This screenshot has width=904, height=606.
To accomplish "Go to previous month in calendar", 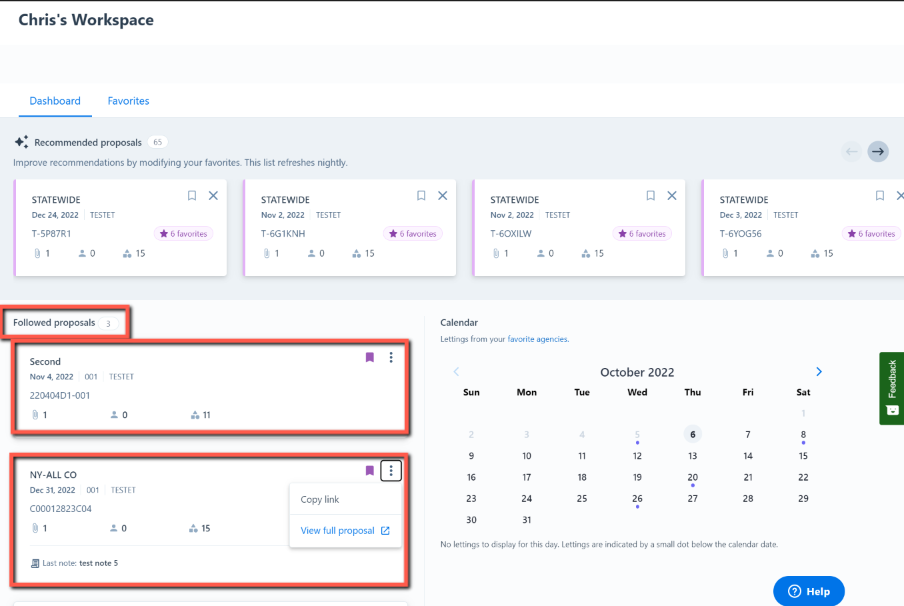I will tap(456, 372).
